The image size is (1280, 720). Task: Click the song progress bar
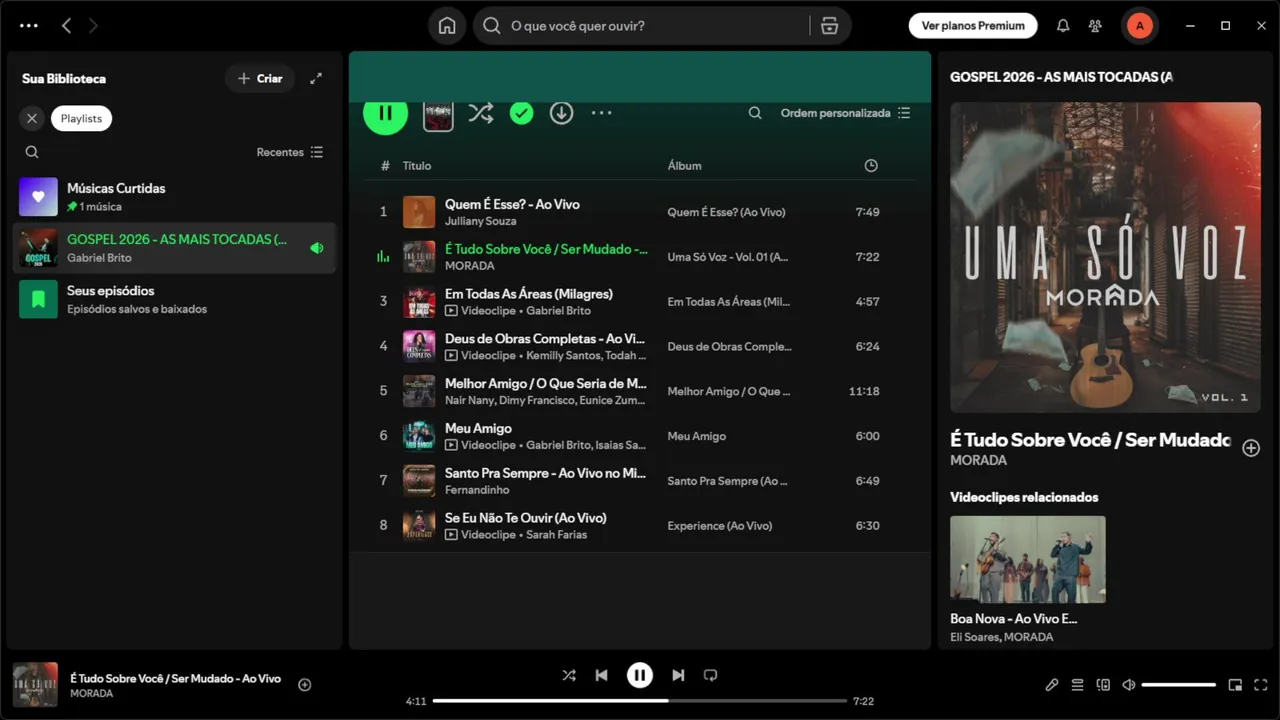[x=639, y=701]
